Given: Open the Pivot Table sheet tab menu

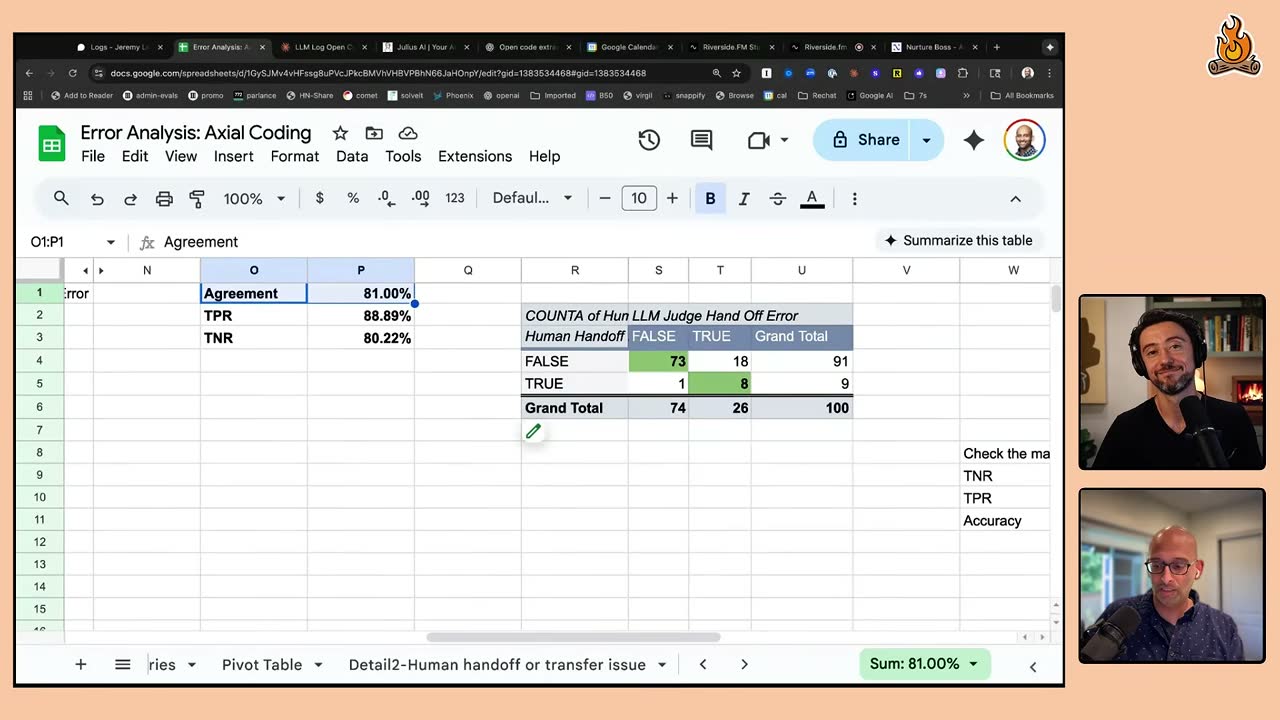Looking at the screenshot, I should [318, 664].
